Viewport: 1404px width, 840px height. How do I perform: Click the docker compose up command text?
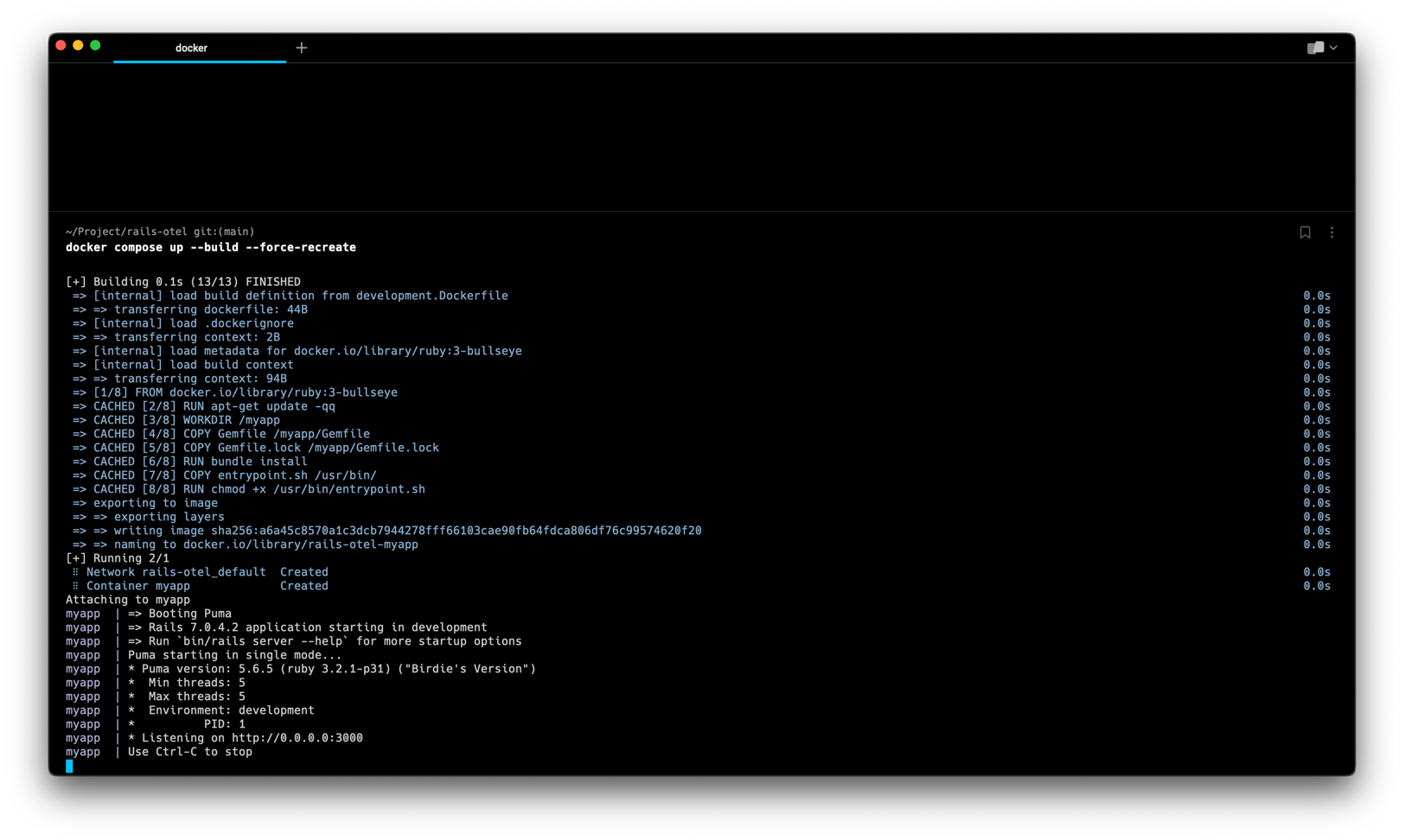pyautogui.click(x=210, y=247)
